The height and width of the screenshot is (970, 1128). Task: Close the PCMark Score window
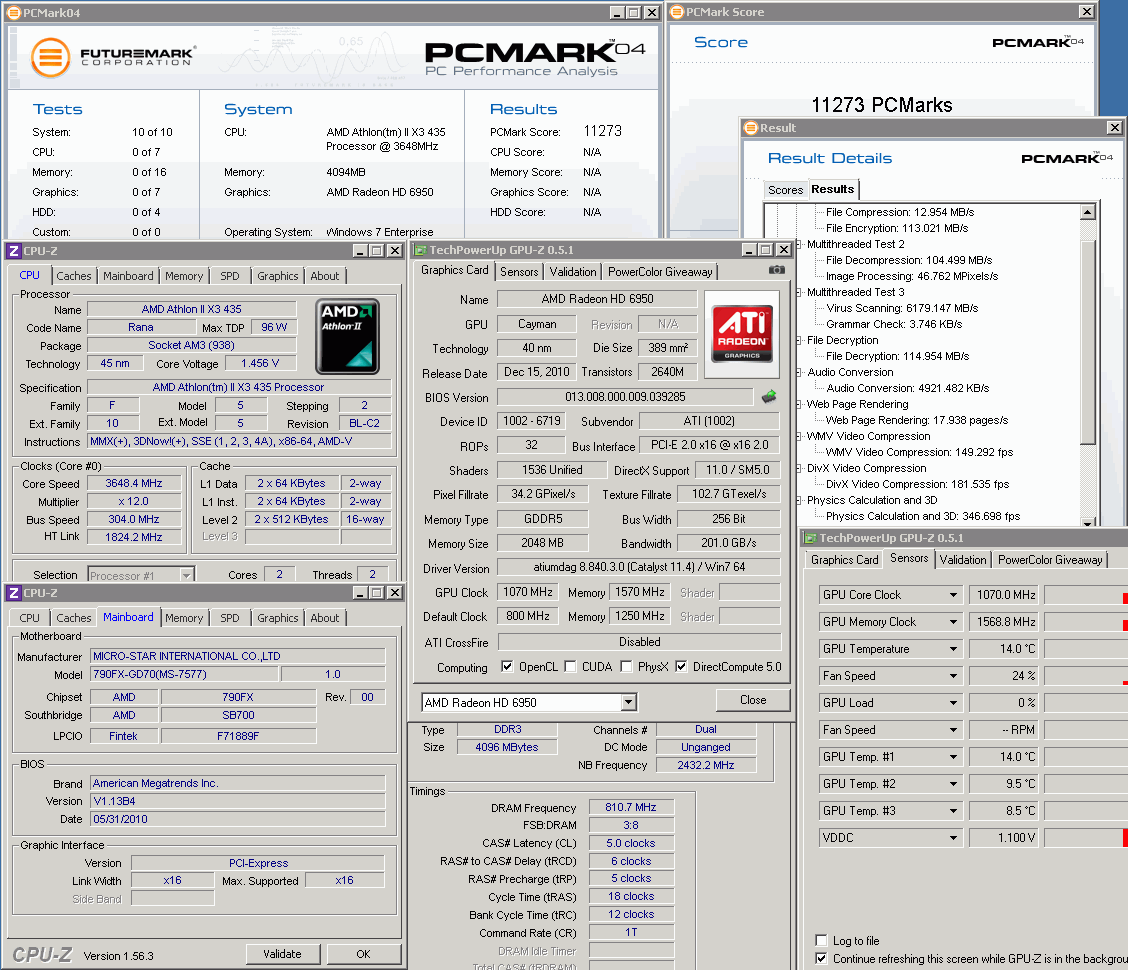[1086, 12]
